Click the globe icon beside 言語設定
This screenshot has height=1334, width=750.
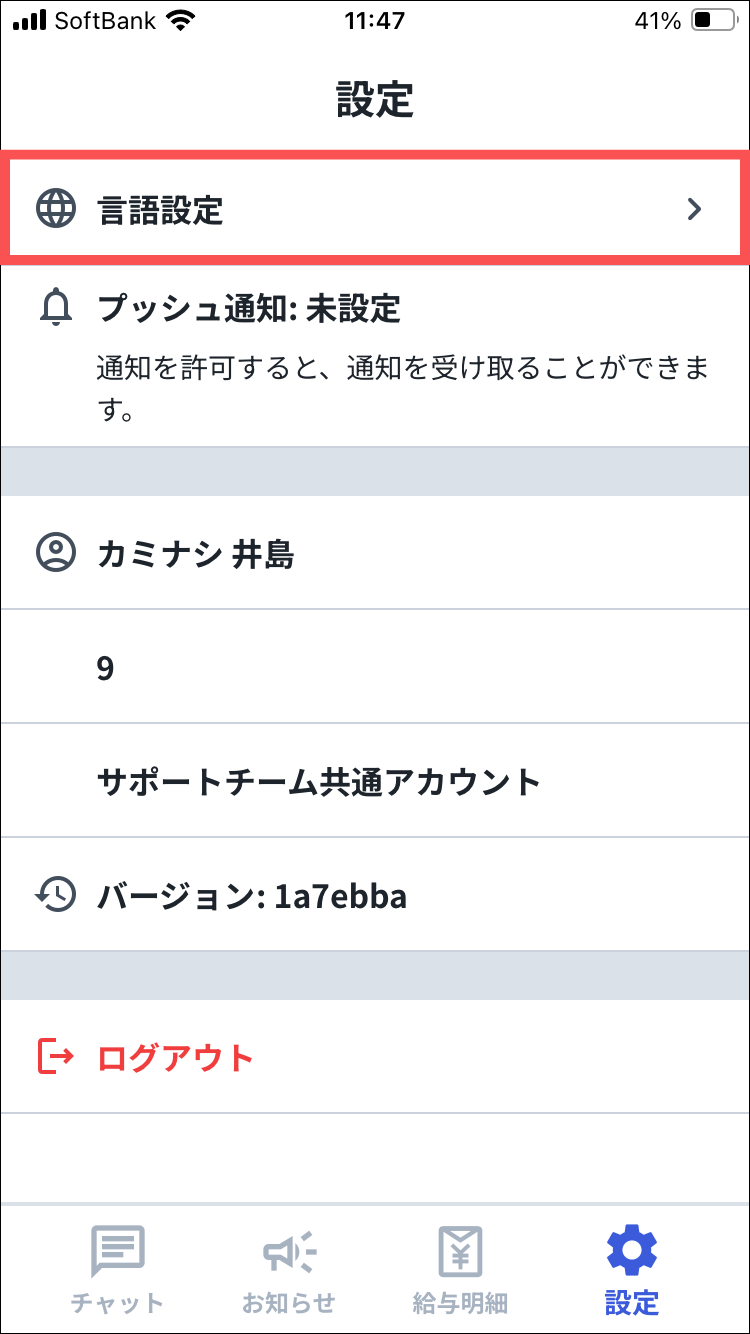pos(56,210)
